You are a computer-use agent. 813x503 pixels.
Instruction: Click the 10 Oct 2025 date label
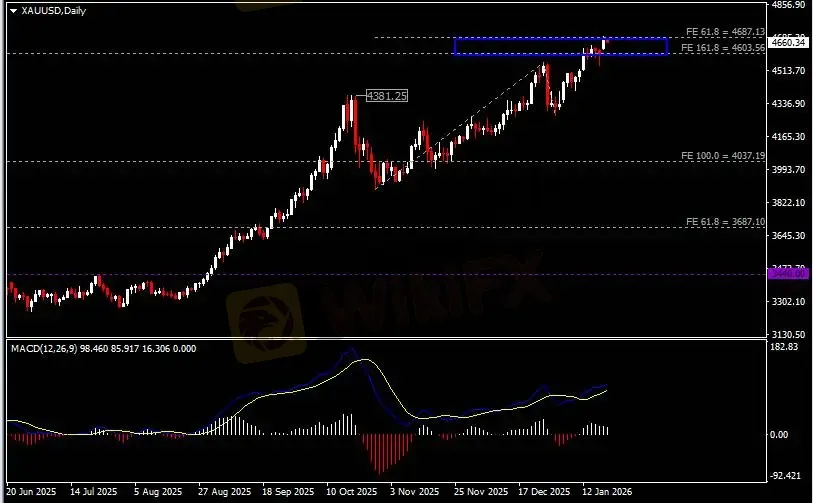(x=352, y=492)
